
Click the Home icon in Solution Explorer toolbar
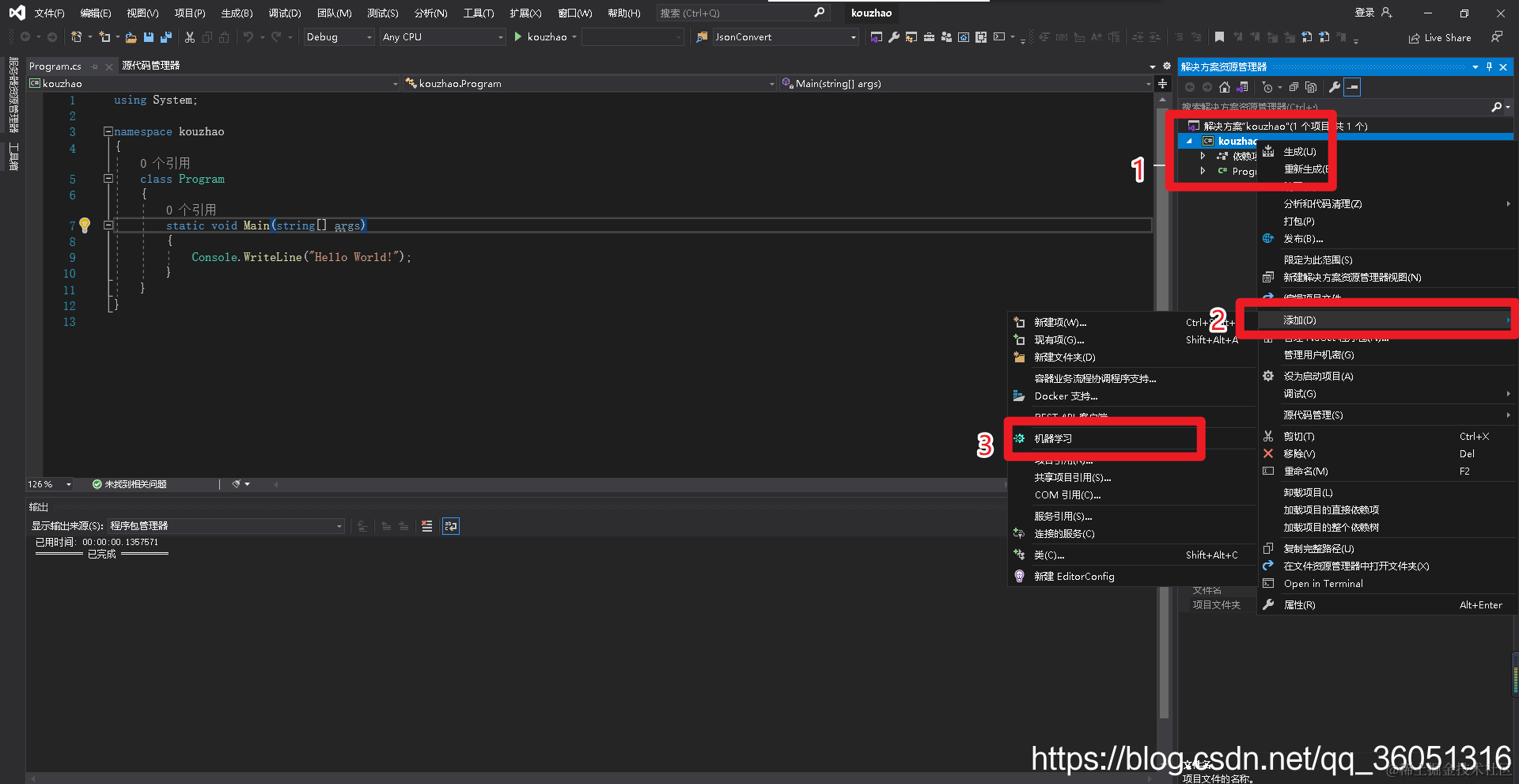(1225, 87)
